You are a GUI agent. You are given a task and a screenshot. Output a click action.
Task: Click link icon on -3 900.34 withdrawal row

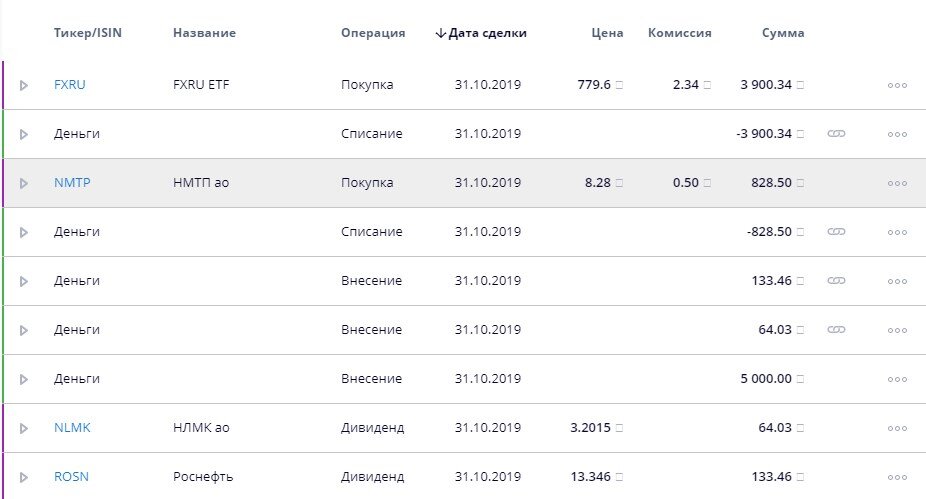pyautogui.click(x=836, y=134)
